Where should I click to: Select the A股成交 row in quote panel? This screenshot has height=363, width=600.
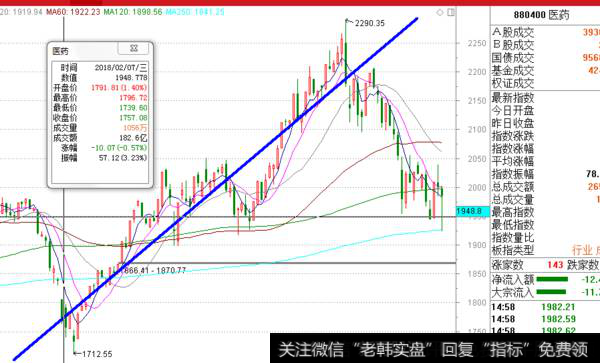(545, 33)
